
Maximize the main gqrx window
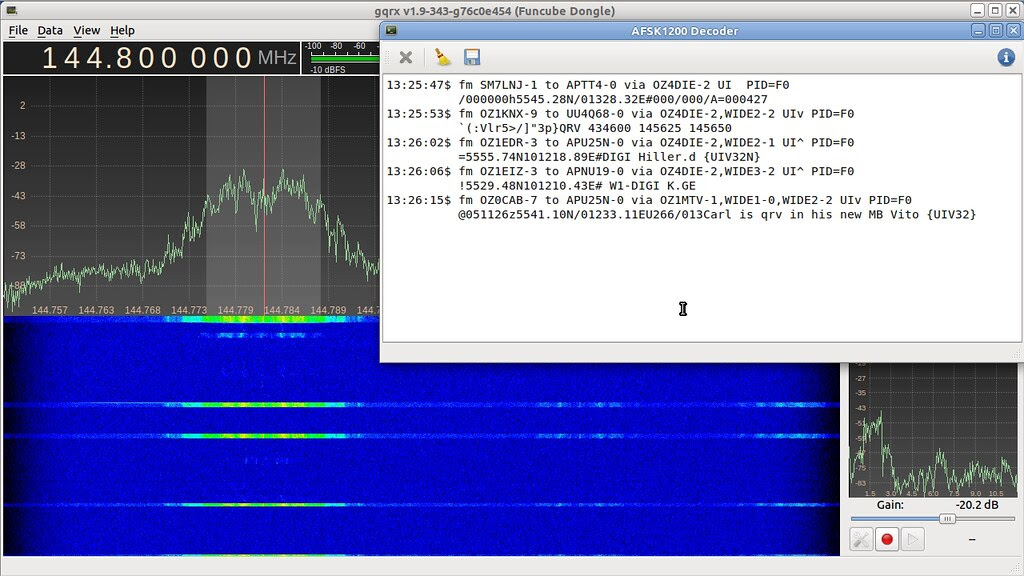[995, 10]
